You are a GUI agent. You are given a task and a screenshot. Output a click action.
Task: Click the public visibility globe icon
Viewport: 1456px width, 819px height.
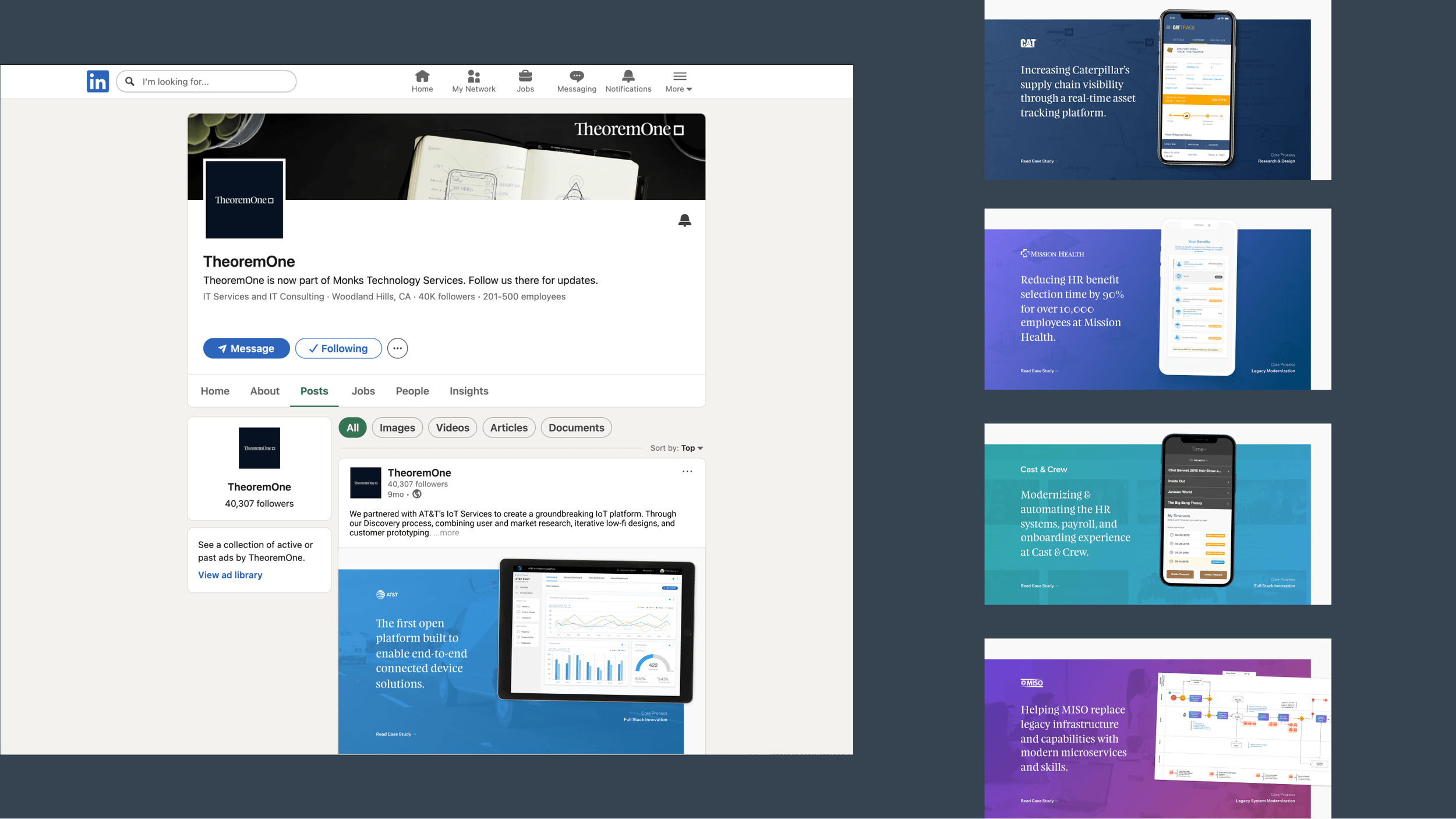pos(417,494)
